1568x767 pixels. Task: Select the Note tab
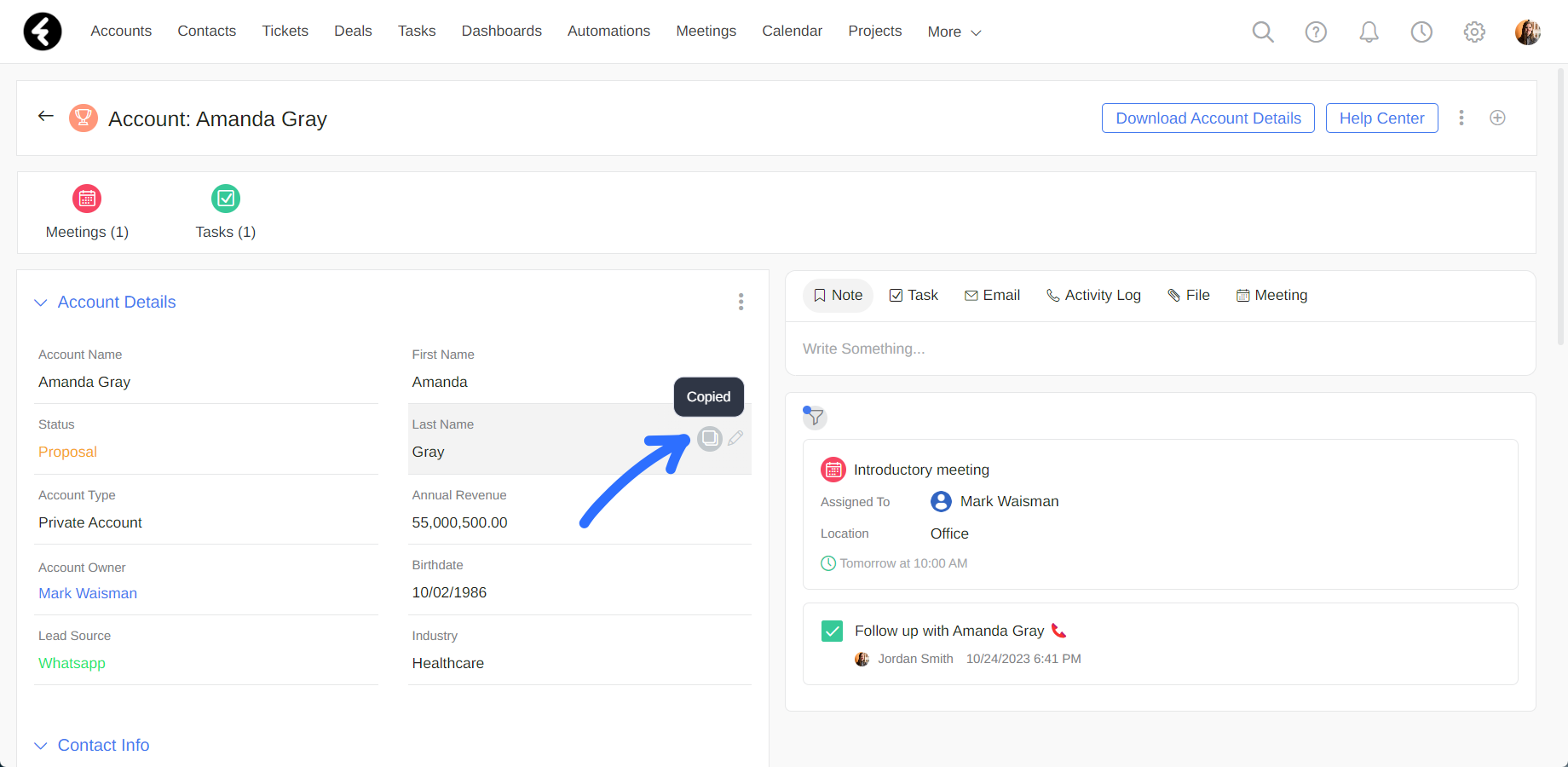[838, 295]
